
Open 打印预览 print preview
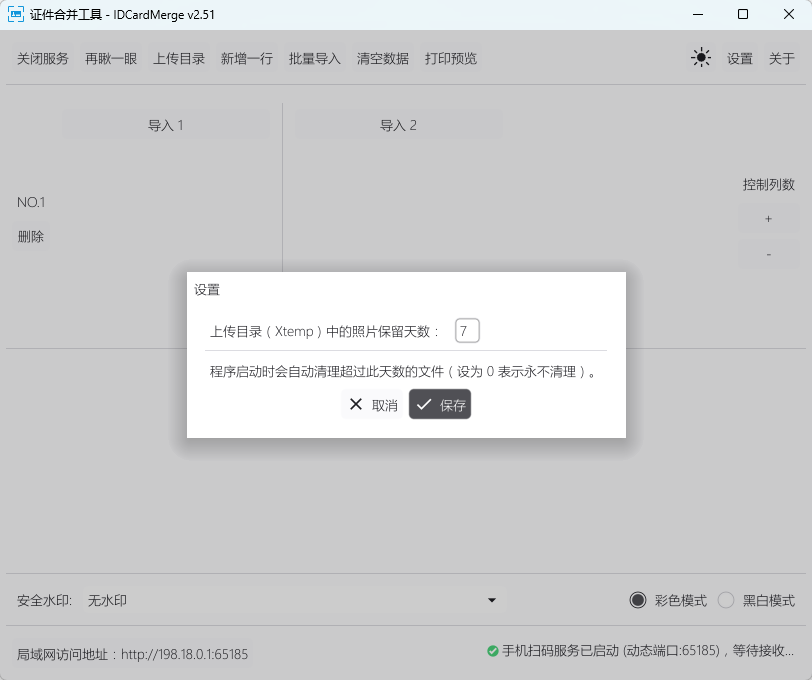click(x=451, y=59)
